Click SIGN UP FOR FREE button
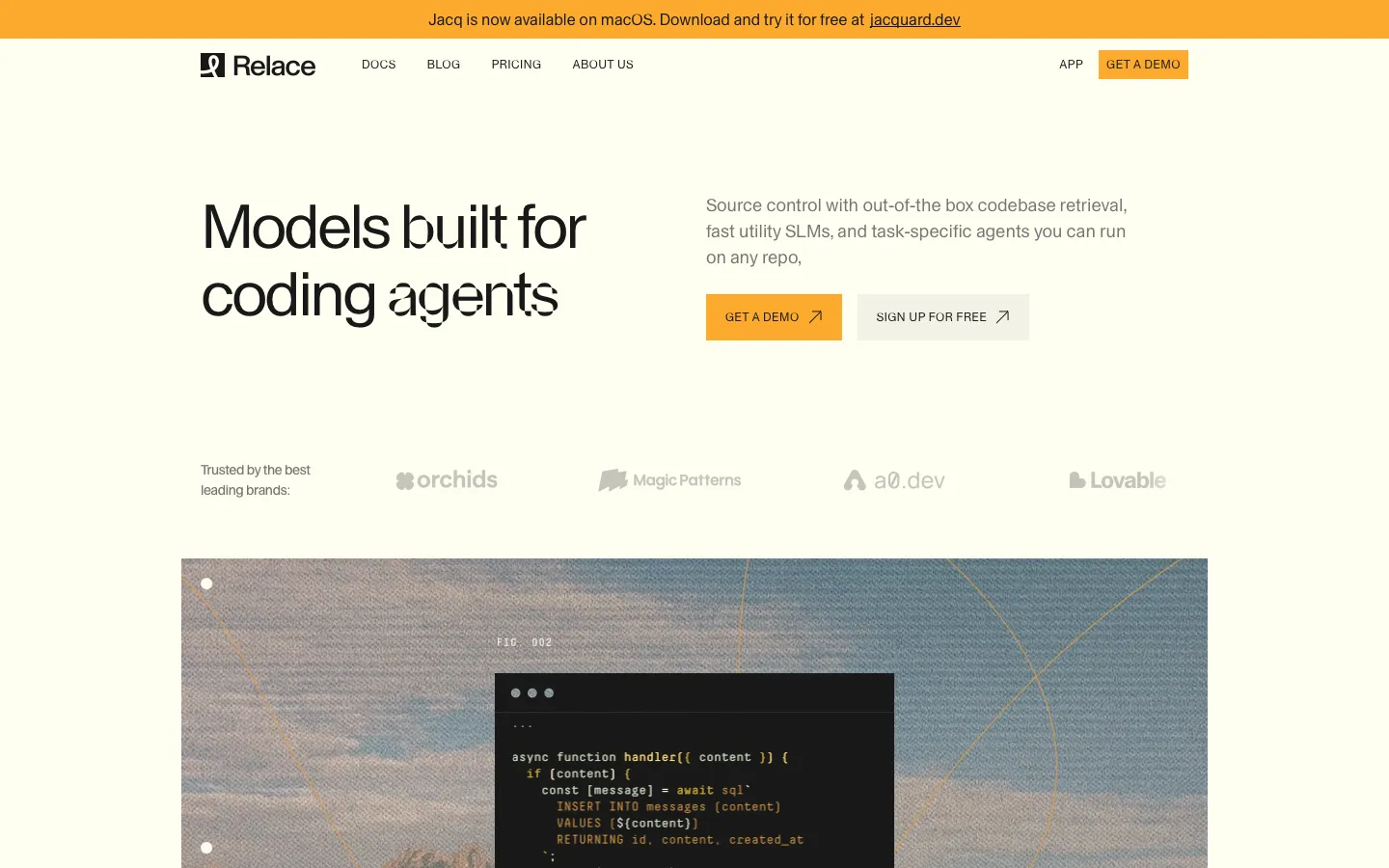 (943, 317)
